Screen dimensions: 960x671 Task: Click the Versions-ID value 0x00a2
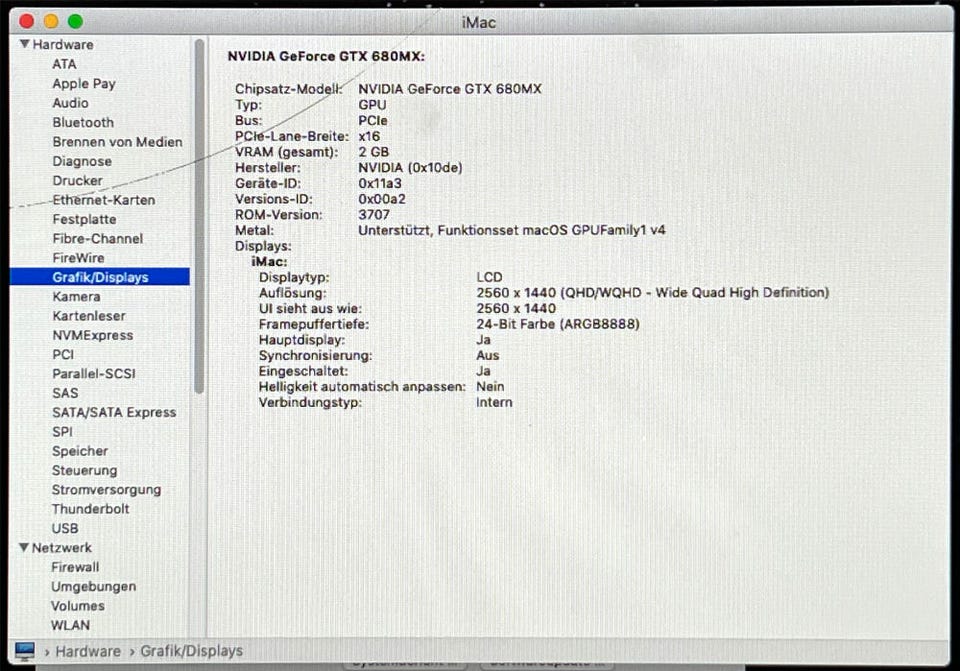(x=381, y=199)
